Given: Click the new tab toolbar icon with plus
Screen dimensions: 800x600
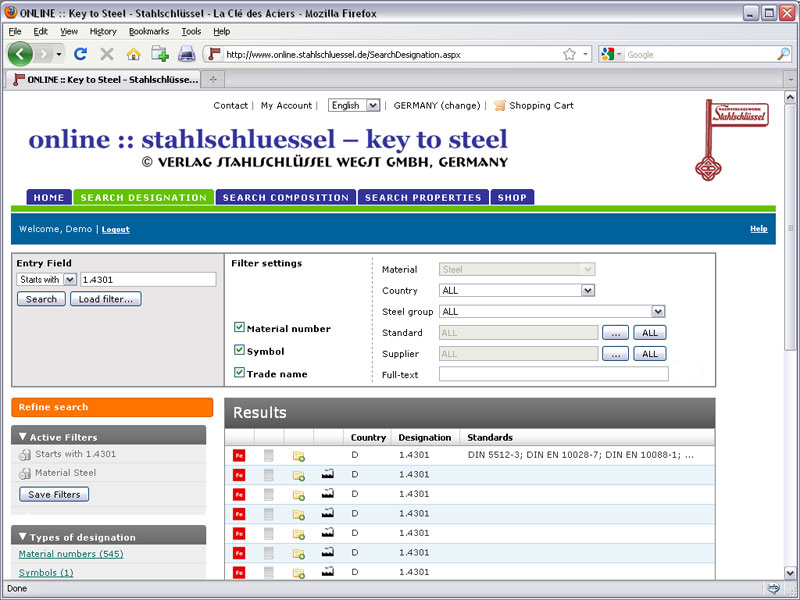Looking at the screenshot, I should pos(160,54).
